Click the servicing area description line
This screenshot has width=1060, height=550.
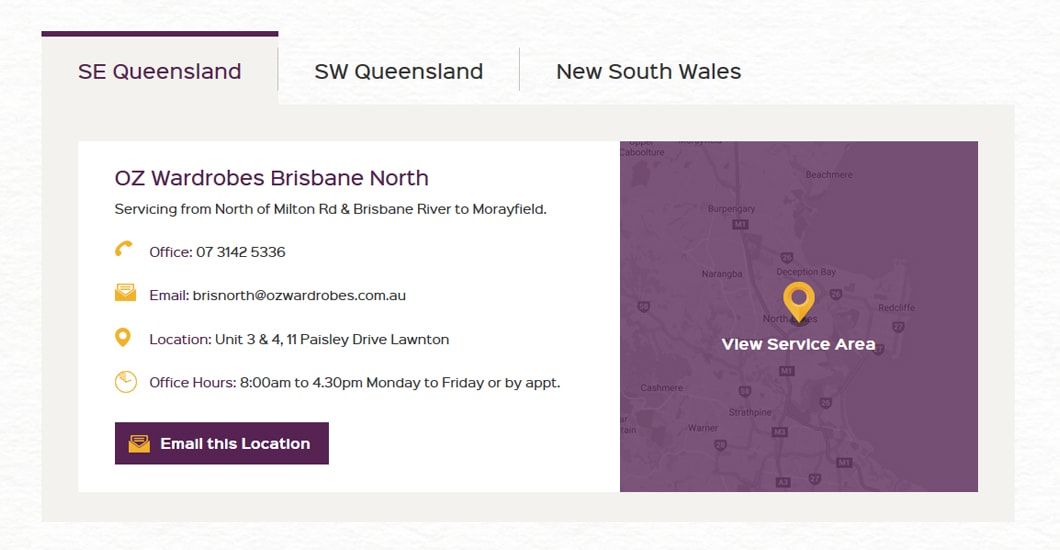[331, 209]
